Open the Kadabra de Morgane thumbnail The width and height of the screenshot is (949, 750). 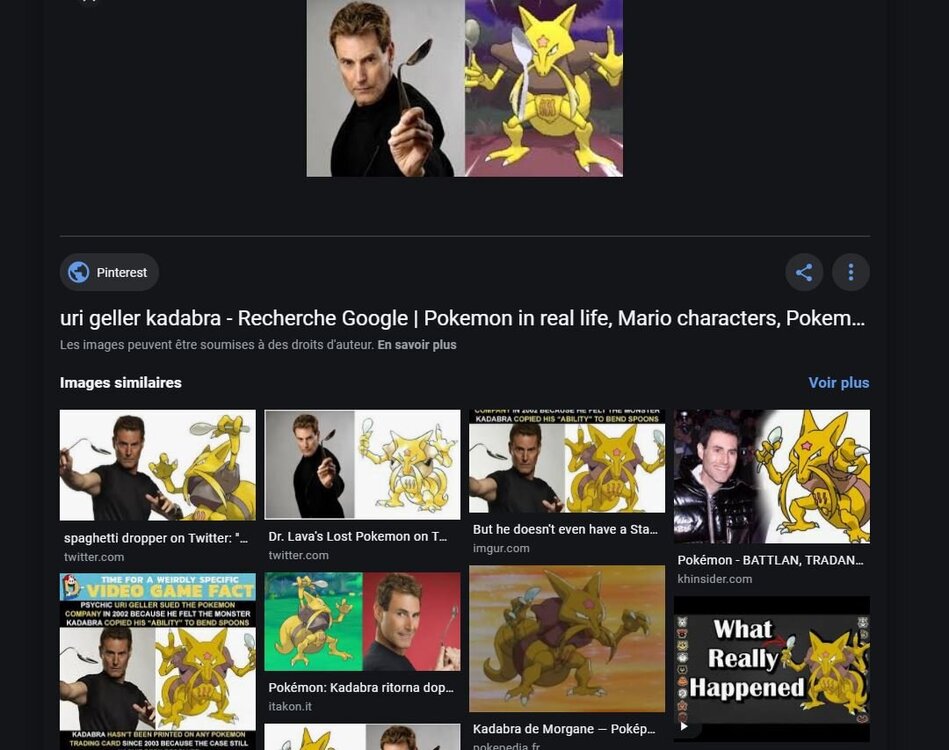coord(566,639)
